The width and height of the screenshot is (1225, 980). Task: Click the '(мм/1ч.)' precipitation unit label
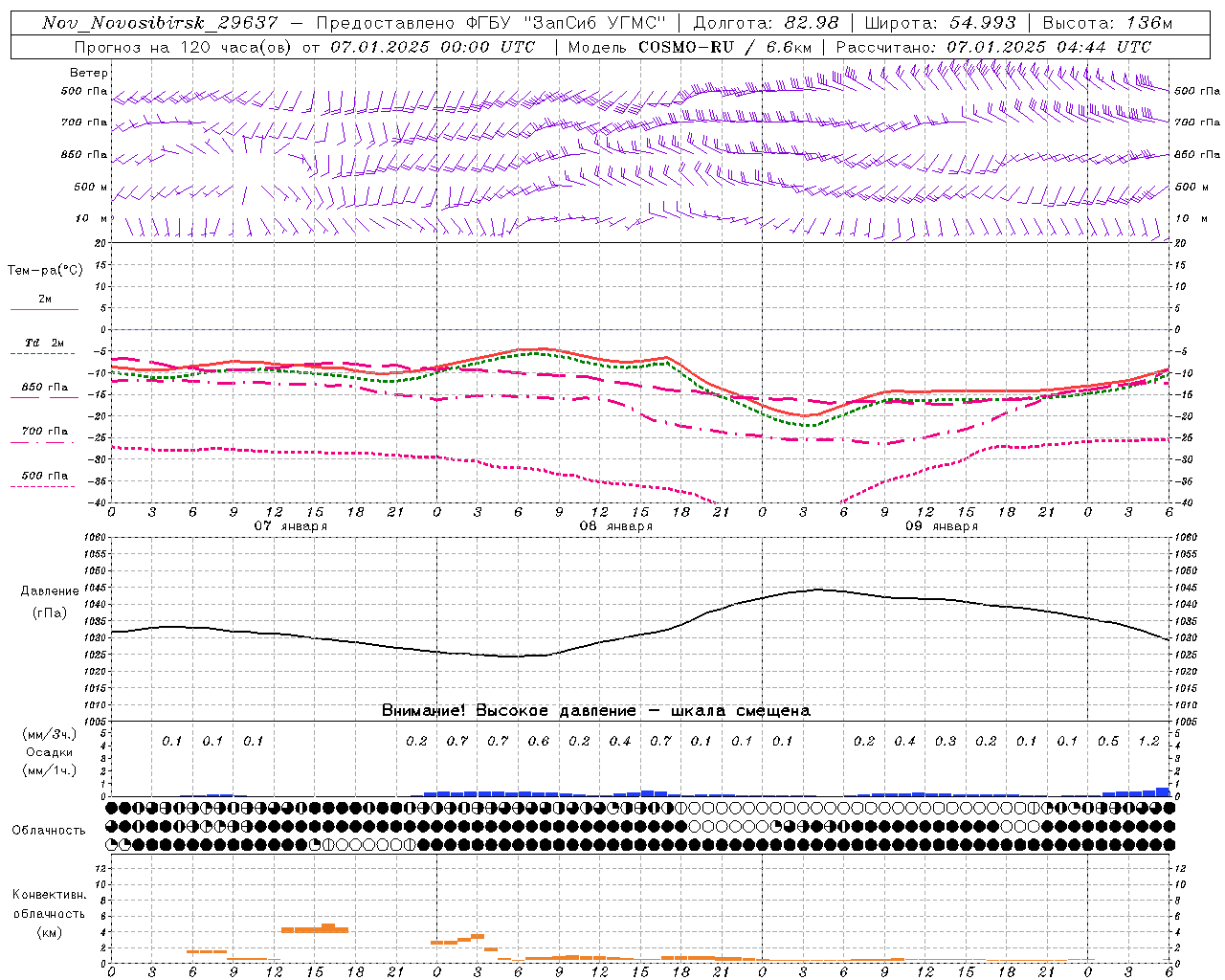50,770
